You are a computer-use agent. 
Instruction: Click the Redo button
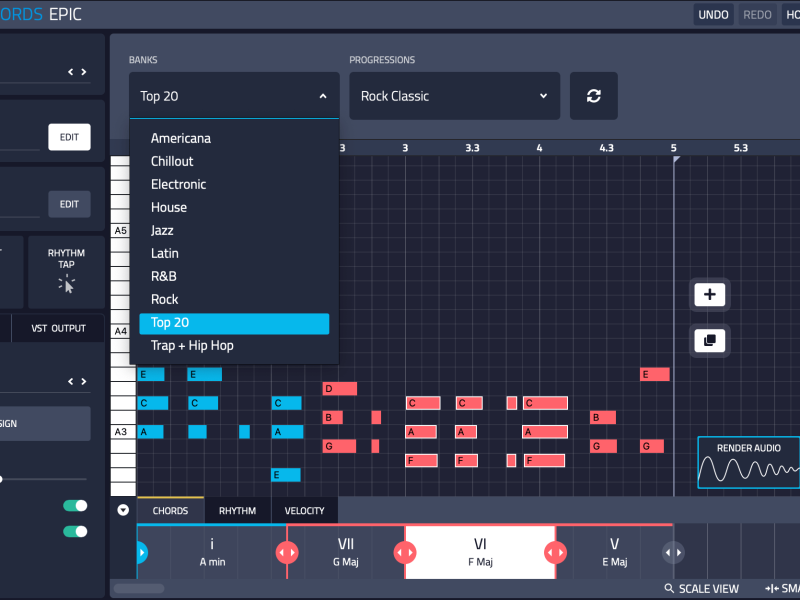(757, 14)
